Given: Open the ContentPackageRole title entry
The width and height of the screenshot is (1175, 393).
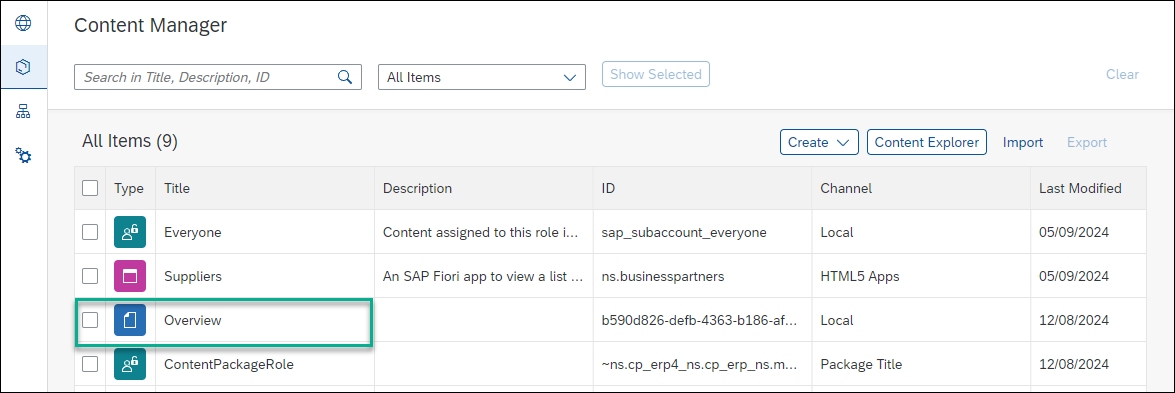Looking at the screenshot, I should tap(229, 364).
